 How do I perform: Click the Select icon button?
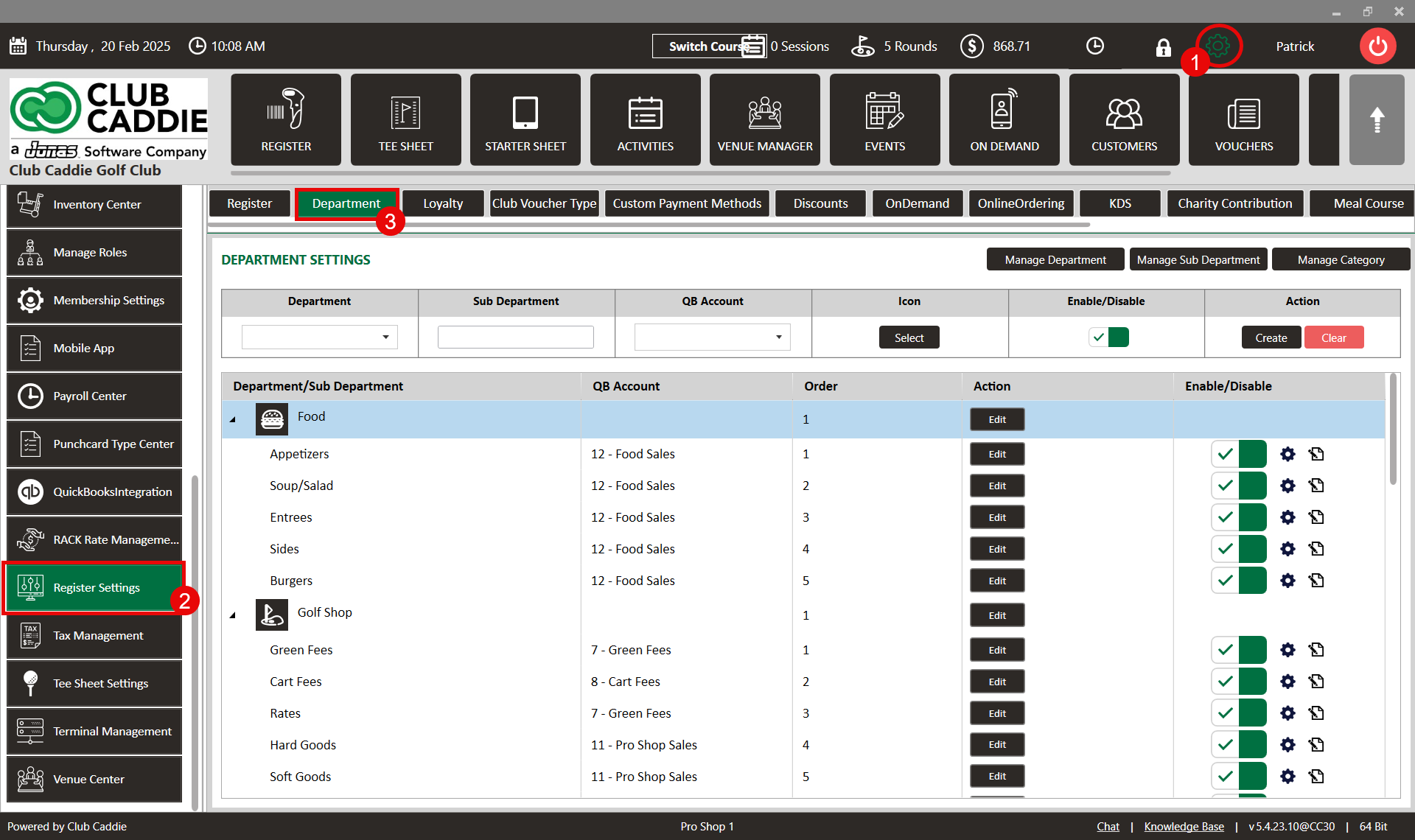[x=909, y=337]
